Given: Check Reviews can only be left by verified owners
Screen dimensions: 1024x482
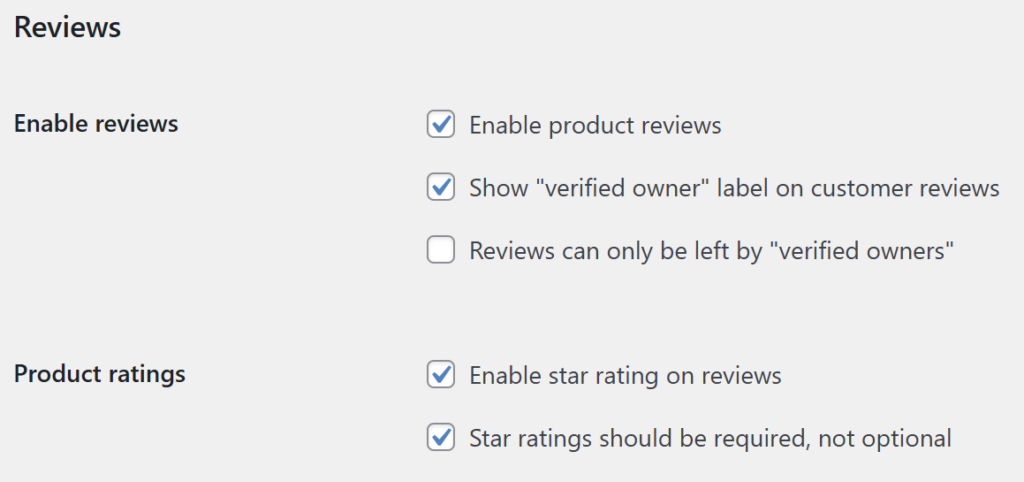Looking at the screenshot, I should pos(441,250).
